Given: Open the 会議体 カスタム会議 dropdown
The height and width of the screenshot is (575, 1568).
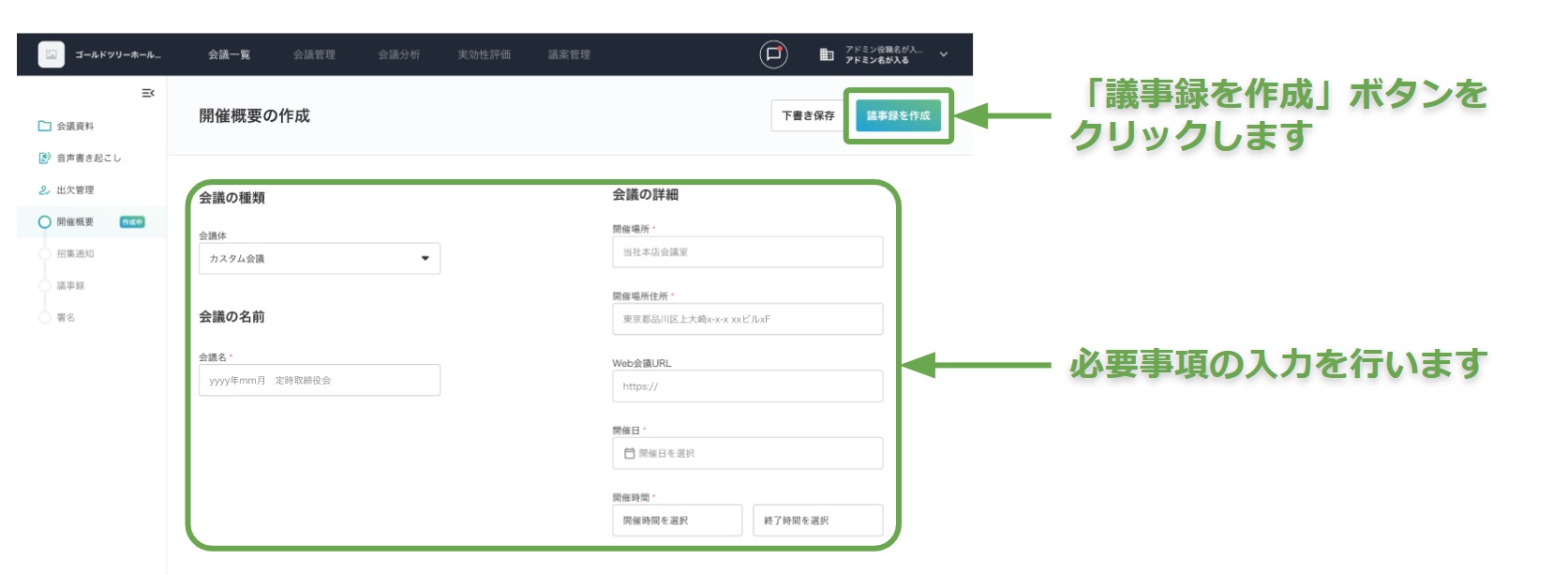Looking at the screenshot, I should 319,259.
